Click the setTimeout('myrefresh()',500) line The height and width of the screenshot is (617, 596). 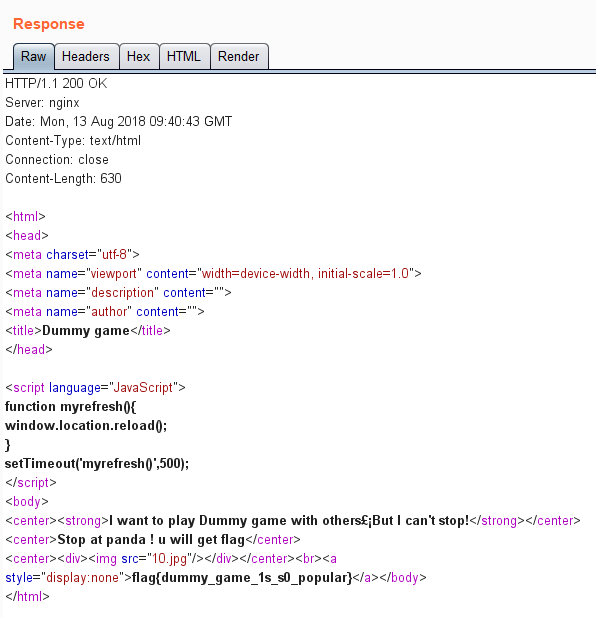point(97,464)
